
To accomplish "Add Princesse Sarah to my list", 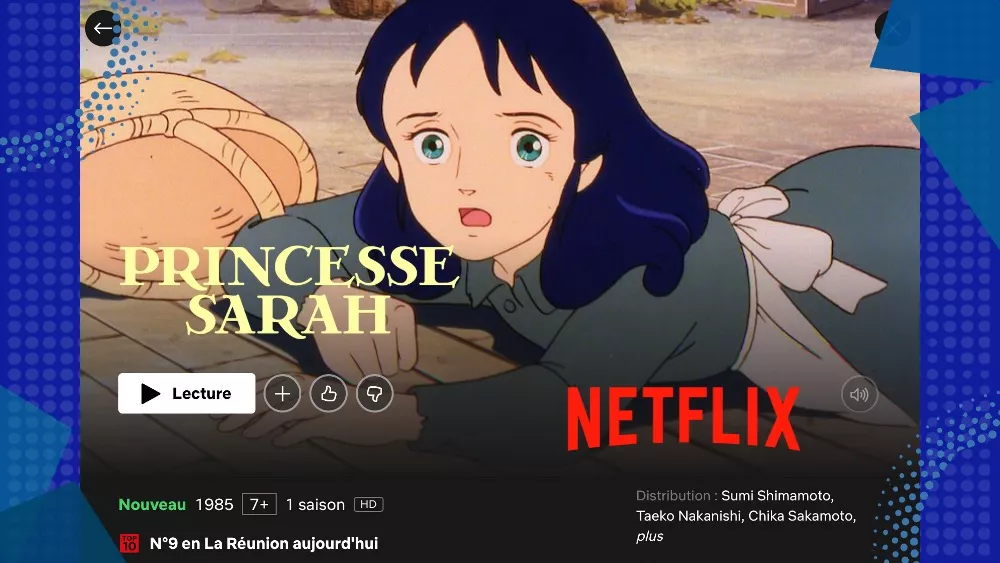I will point(283,393).
